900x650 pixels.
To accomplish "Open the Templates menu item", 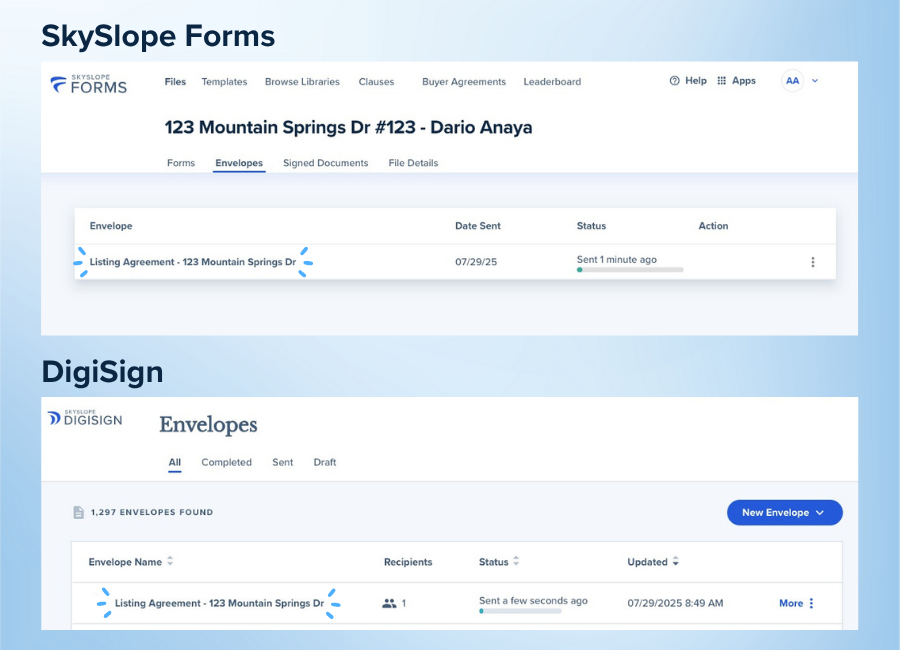I will point(224,82).
